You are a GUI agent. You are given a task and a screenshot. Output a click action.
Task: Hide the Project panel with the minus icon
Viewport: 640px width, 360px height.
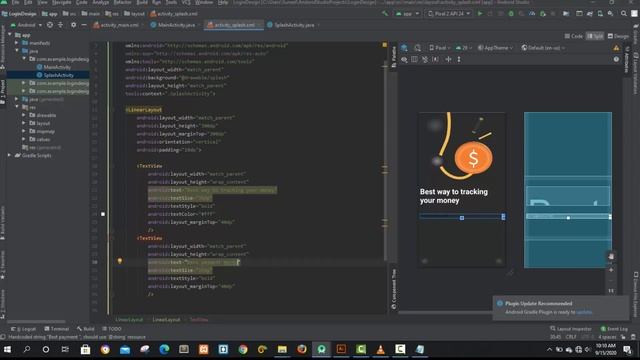coord(84,25)
